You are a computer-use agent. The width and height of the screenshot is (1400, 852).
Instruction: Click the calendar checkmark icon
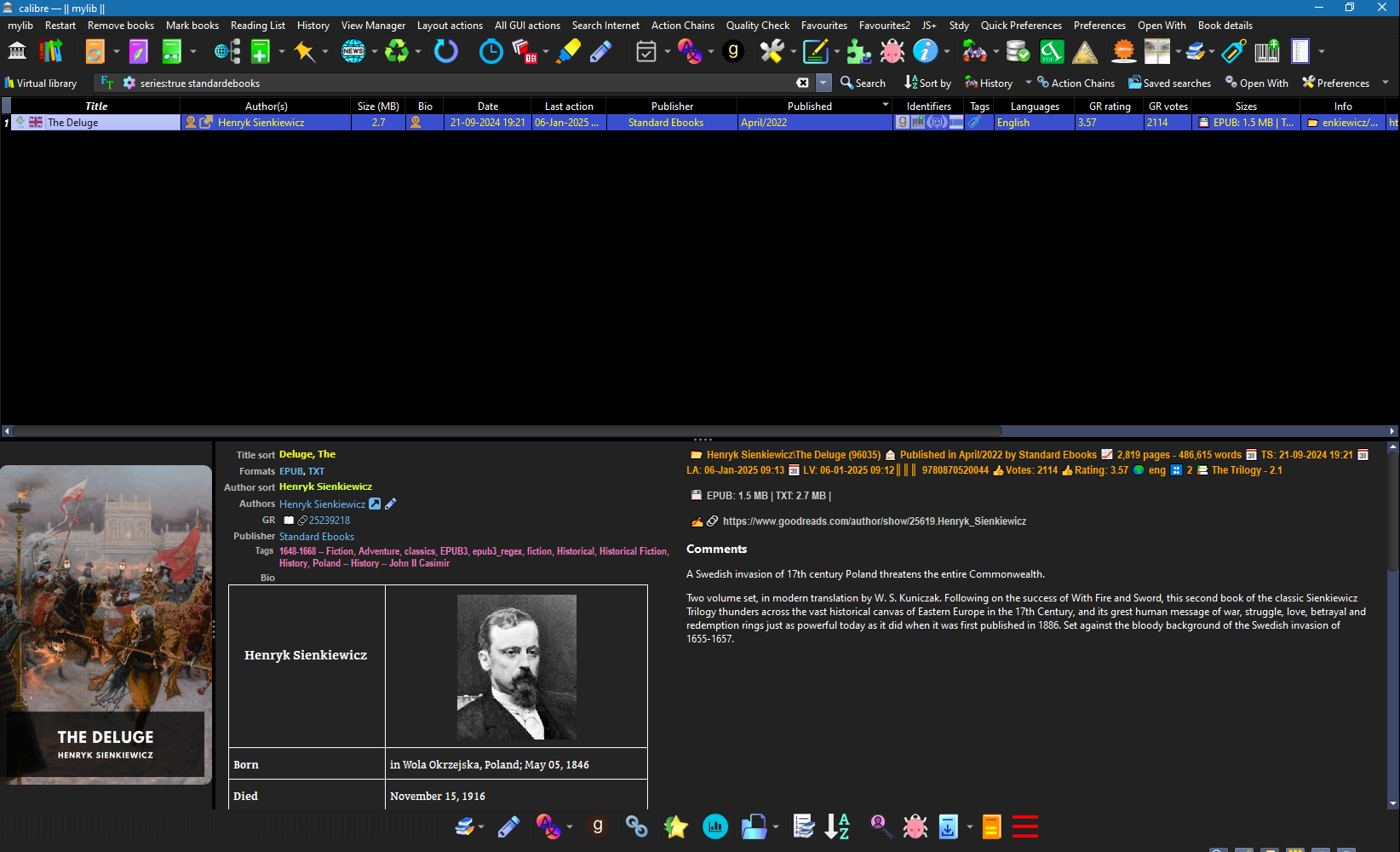(646, 52)
